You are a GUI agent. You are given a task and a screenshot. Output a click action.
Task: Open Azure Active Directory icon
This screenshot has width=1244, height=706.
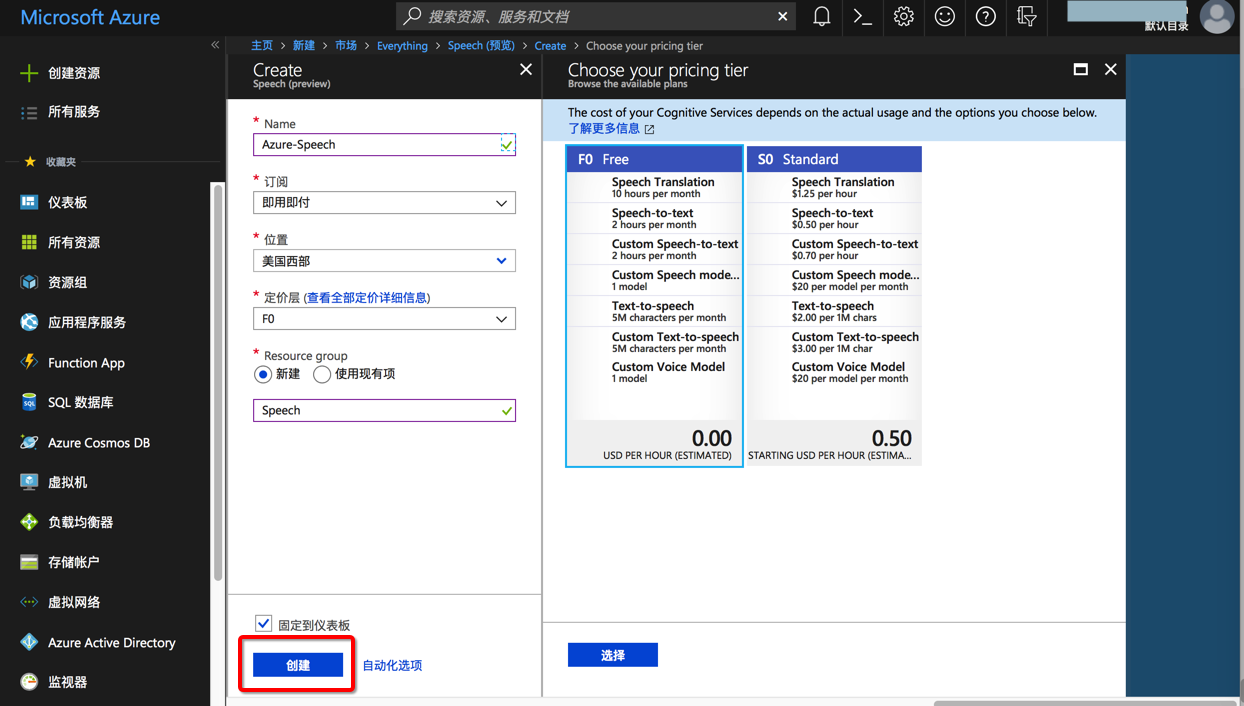coord(29,642)
